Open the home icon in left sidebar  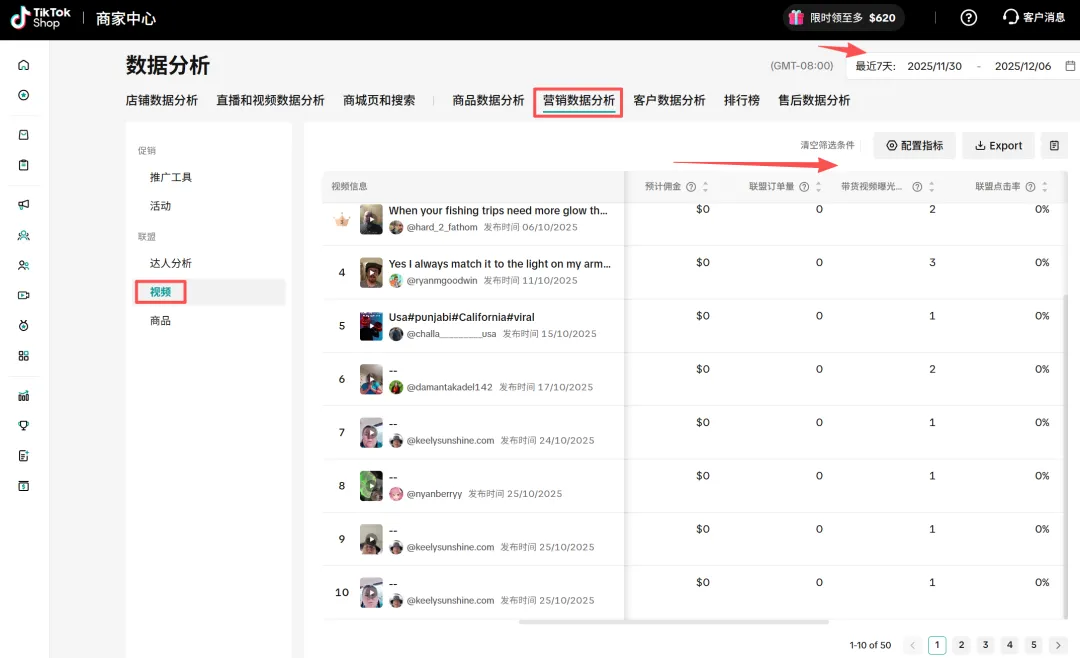[24, 65]
